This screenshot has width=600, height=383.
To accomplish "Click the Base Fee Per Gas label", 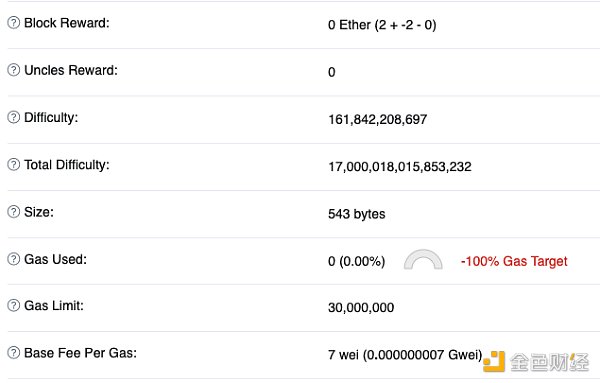I will [x=80, y=353].
